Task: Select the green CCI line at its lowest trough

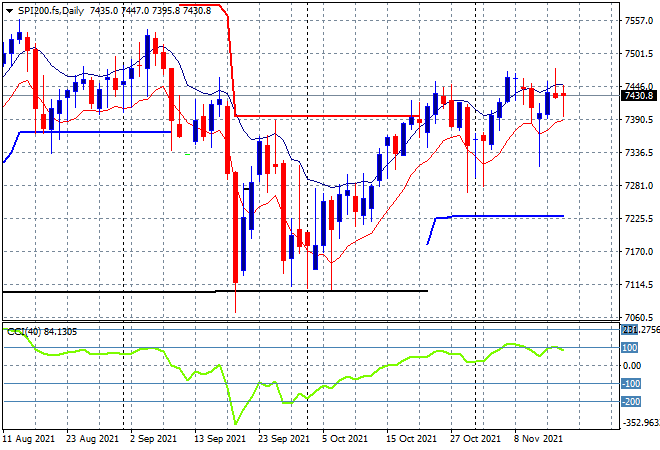Action: (x=235, y=423)
